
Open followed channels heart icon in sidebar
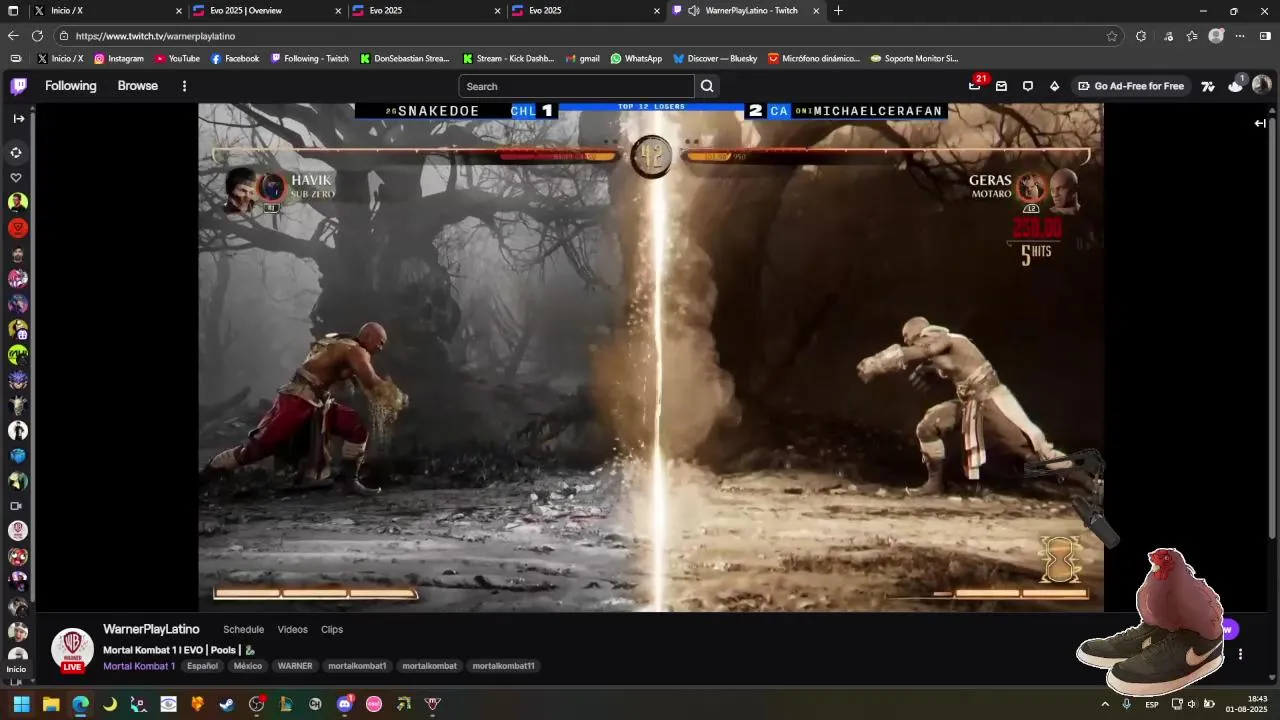pyautogui.click(x=16, y=177)
